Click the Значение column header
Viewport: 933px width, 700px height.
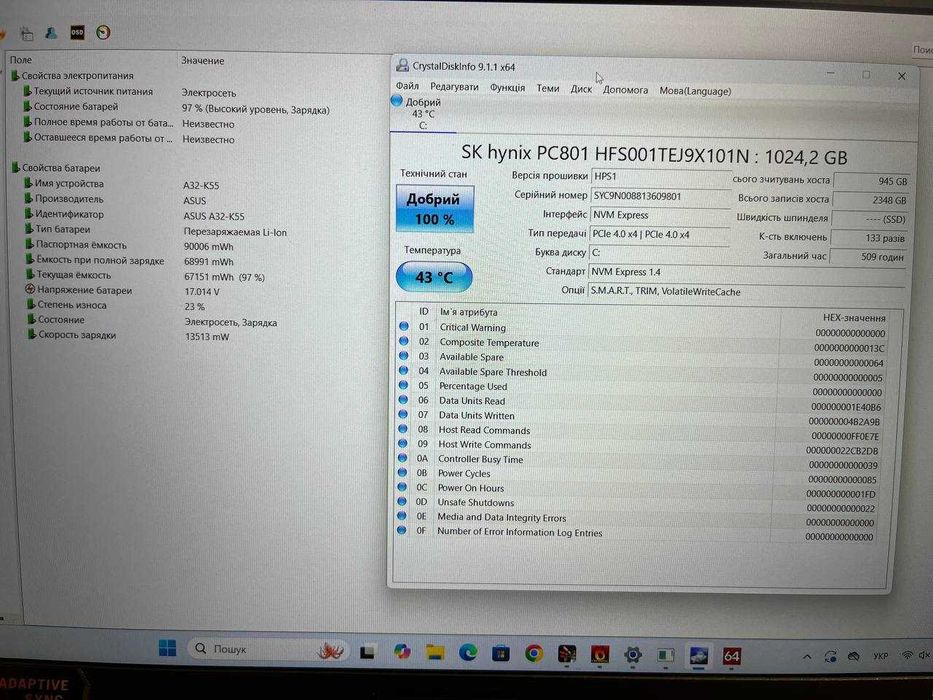point(203,61)
